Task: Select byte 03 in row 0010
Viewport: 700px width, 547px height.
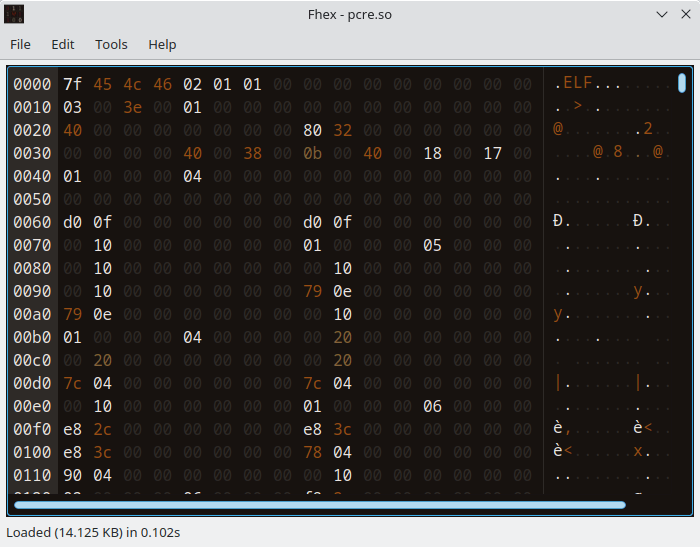Action: [x=72, y=108]
